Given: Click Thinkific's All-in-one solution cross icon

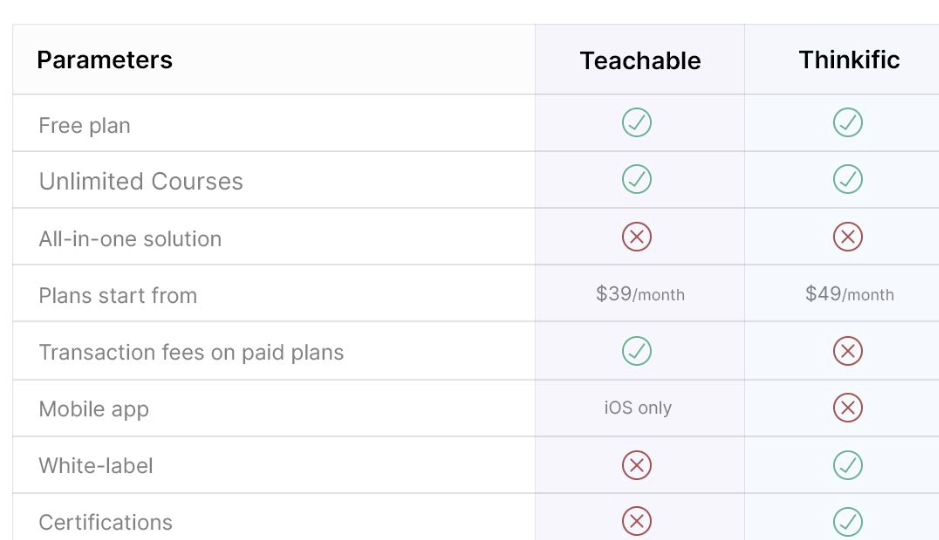Looking at the screenshot, I should pyautogui.click(x=848, y=236).
